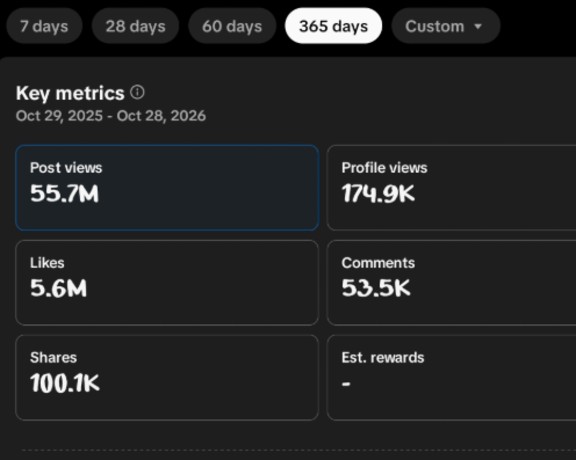Switch to the 28 days range

tap(135, 26)
